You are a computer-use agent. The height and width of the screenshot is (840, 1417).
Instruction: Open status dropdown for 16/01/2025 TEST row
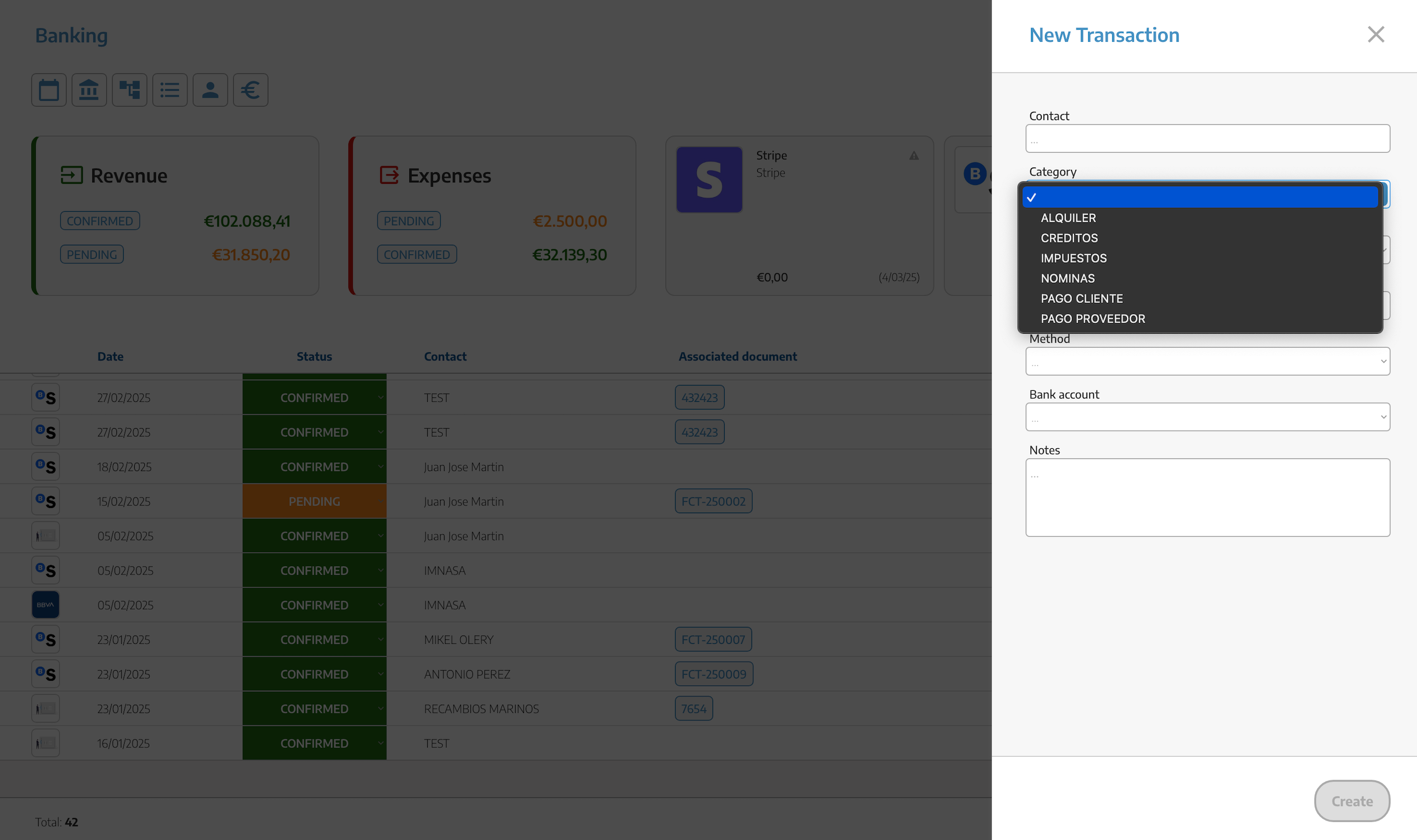(x=314, y=743)
